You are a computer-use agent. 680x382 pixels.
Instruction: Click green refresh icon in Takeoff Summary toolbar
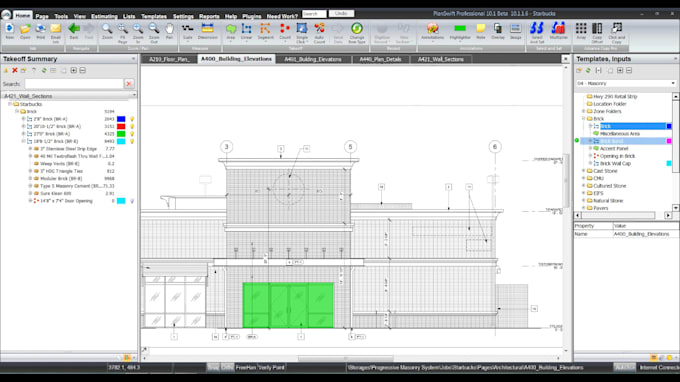click(44, 70)
